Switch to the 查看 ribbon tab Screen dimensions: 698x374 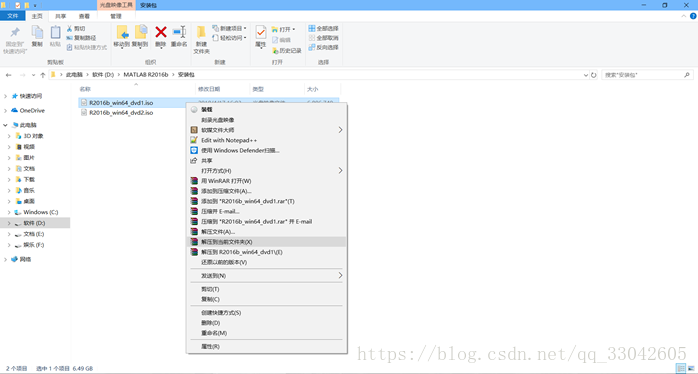84,16
